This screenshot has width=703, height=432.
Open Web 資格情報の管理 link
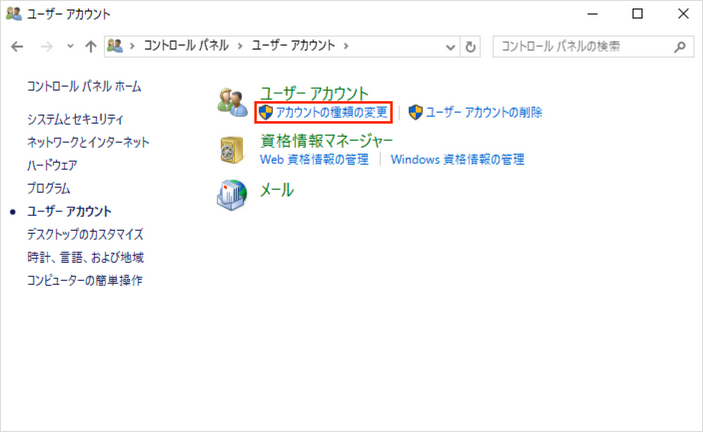pos(314,159)
